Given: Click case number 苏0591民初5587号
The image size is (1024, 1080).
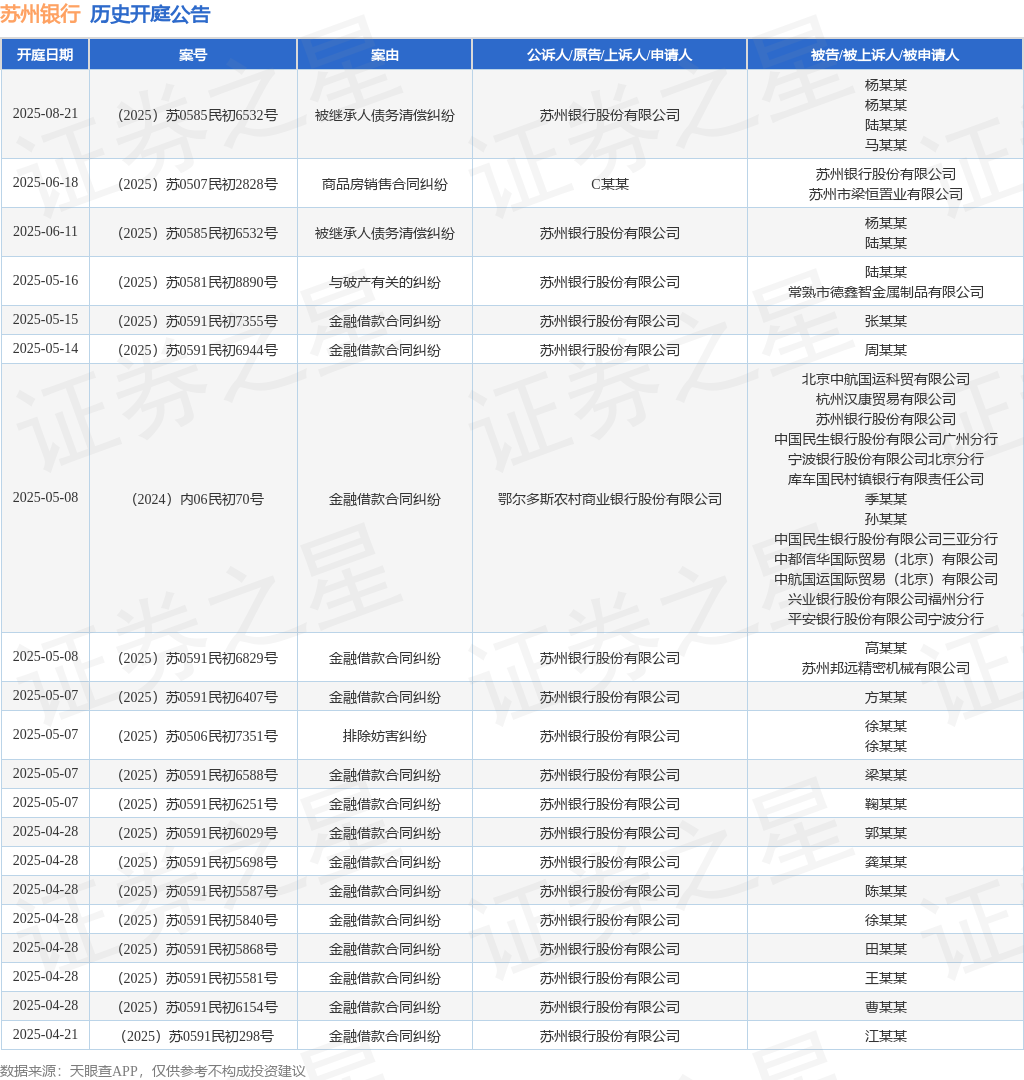Looking at the screenshot, I should click(198, 891).
